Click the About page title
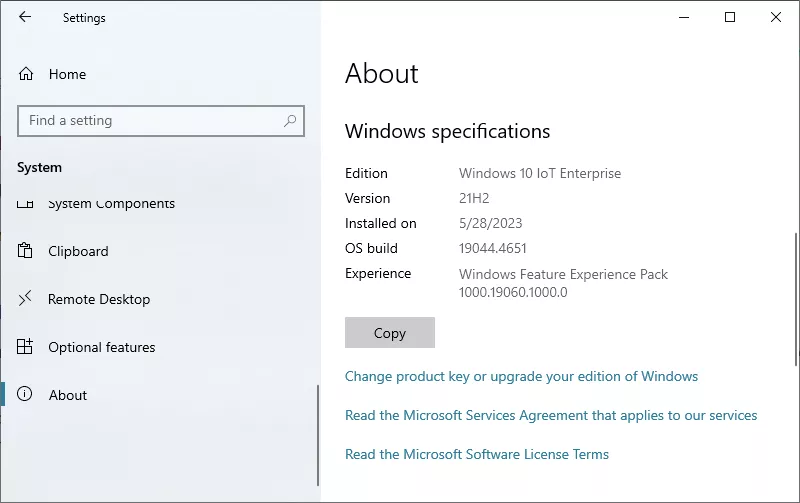This screenshot has height=503, width=800. tap(382, 73)
